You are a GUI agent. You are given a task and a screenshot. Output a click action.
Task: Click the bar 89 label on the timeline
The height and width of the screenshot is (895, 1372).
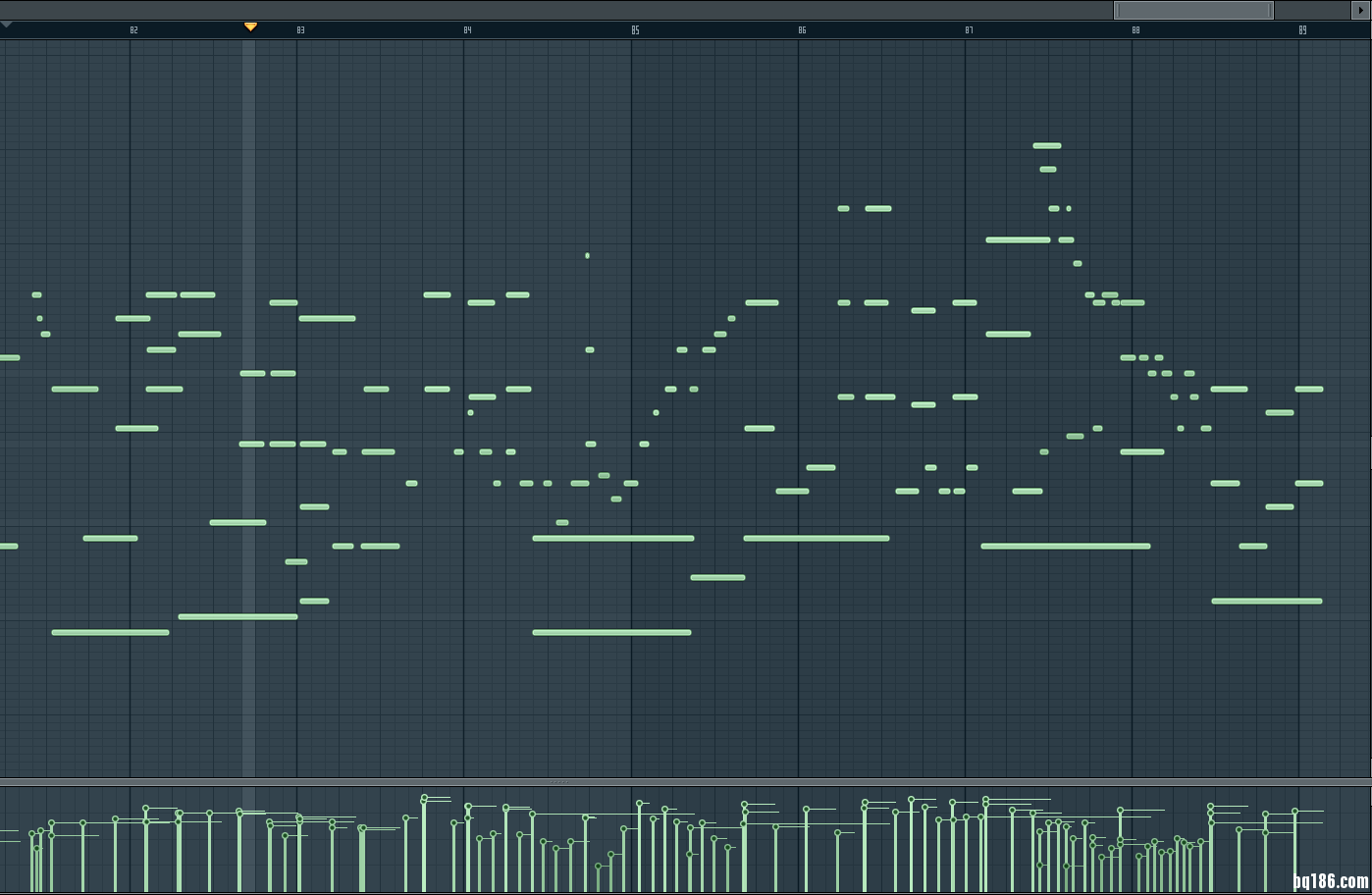tap(1303, 30)
